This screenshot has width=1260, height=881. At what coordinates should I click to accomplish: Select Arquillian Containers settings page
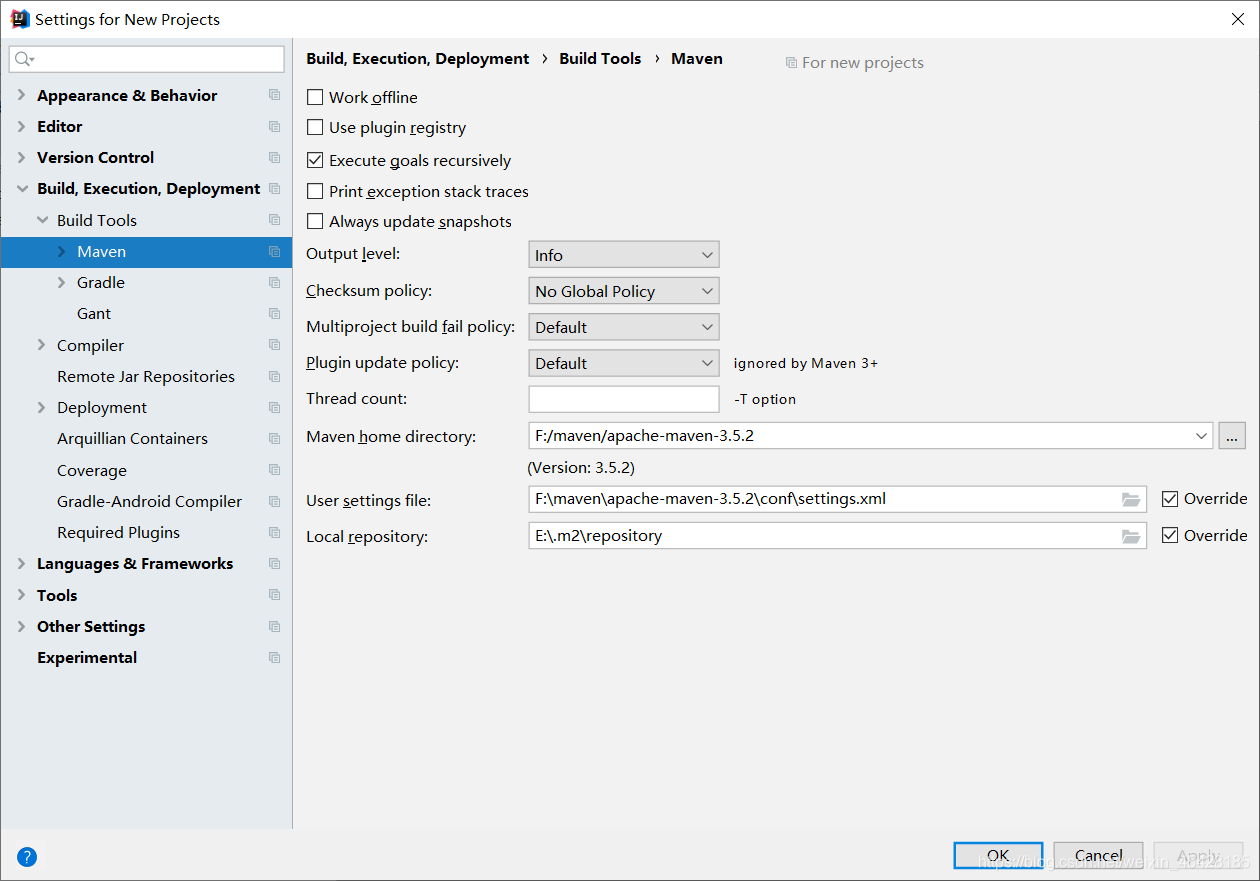pos(132,439)
